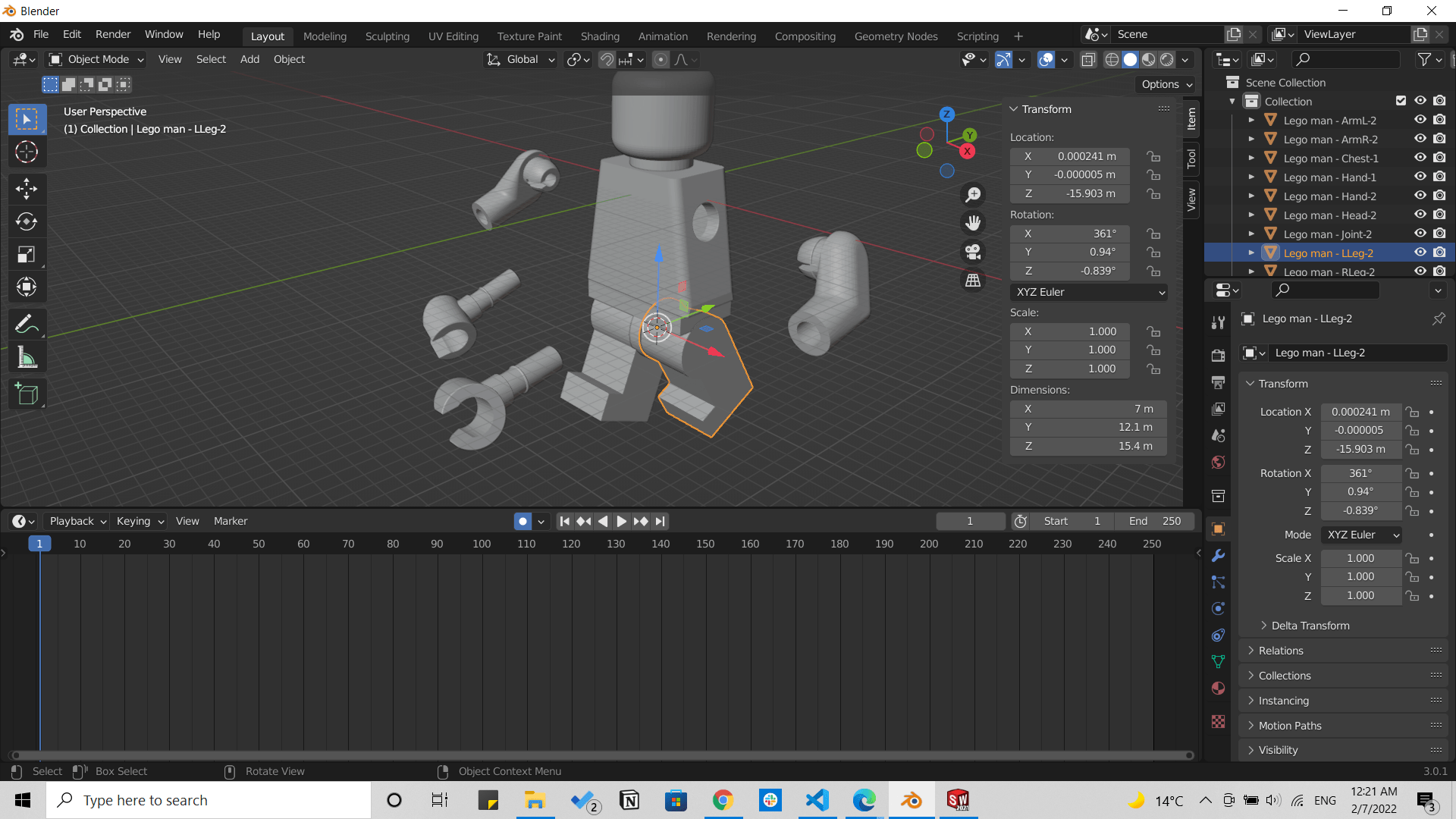Open the Shading workspace tab
The width and height of the screenshot is (1456, 819).
click(x=599, y=36)
